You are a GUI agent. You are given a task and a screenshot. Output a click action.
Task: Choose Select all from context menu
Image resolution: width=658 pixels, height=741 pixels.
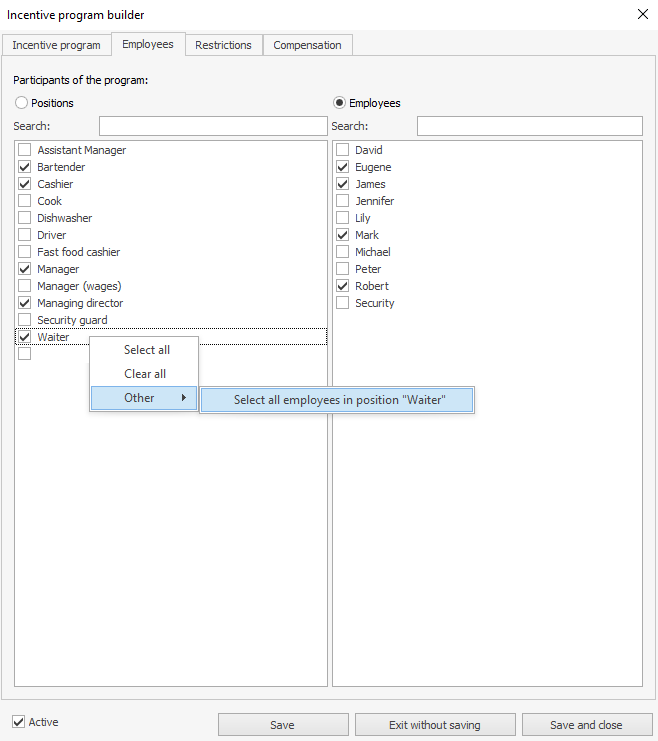click(x=146, y=350)
